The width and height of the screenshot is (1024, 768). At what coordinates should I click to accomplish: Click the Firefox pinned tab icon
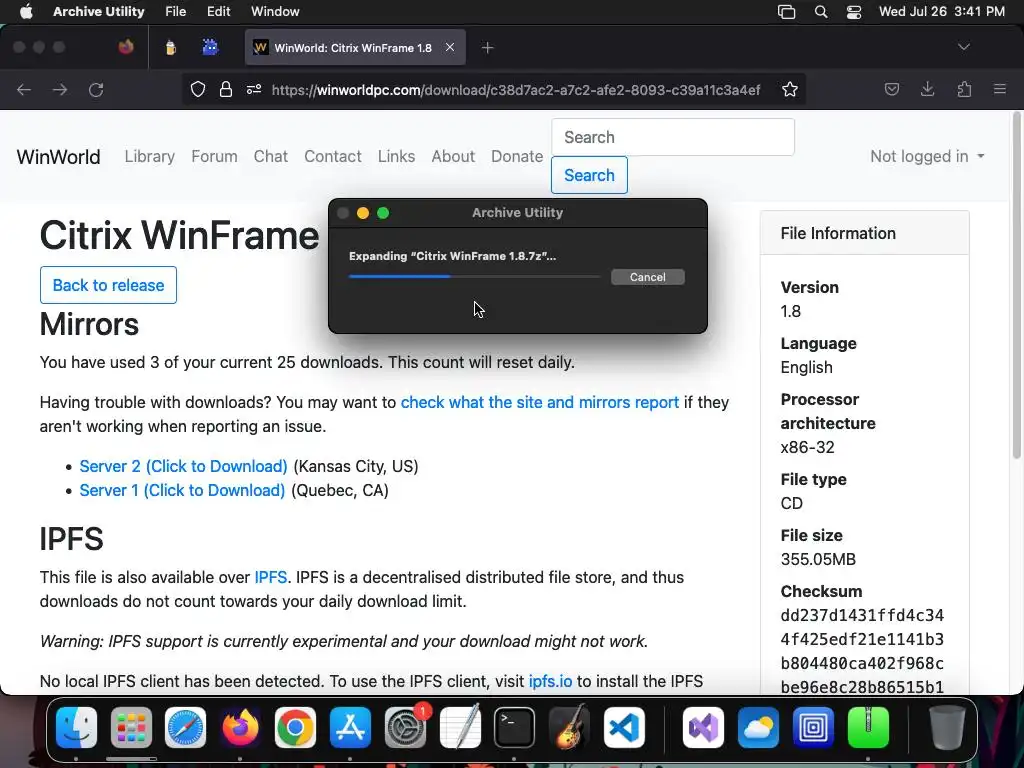point(126,47)
